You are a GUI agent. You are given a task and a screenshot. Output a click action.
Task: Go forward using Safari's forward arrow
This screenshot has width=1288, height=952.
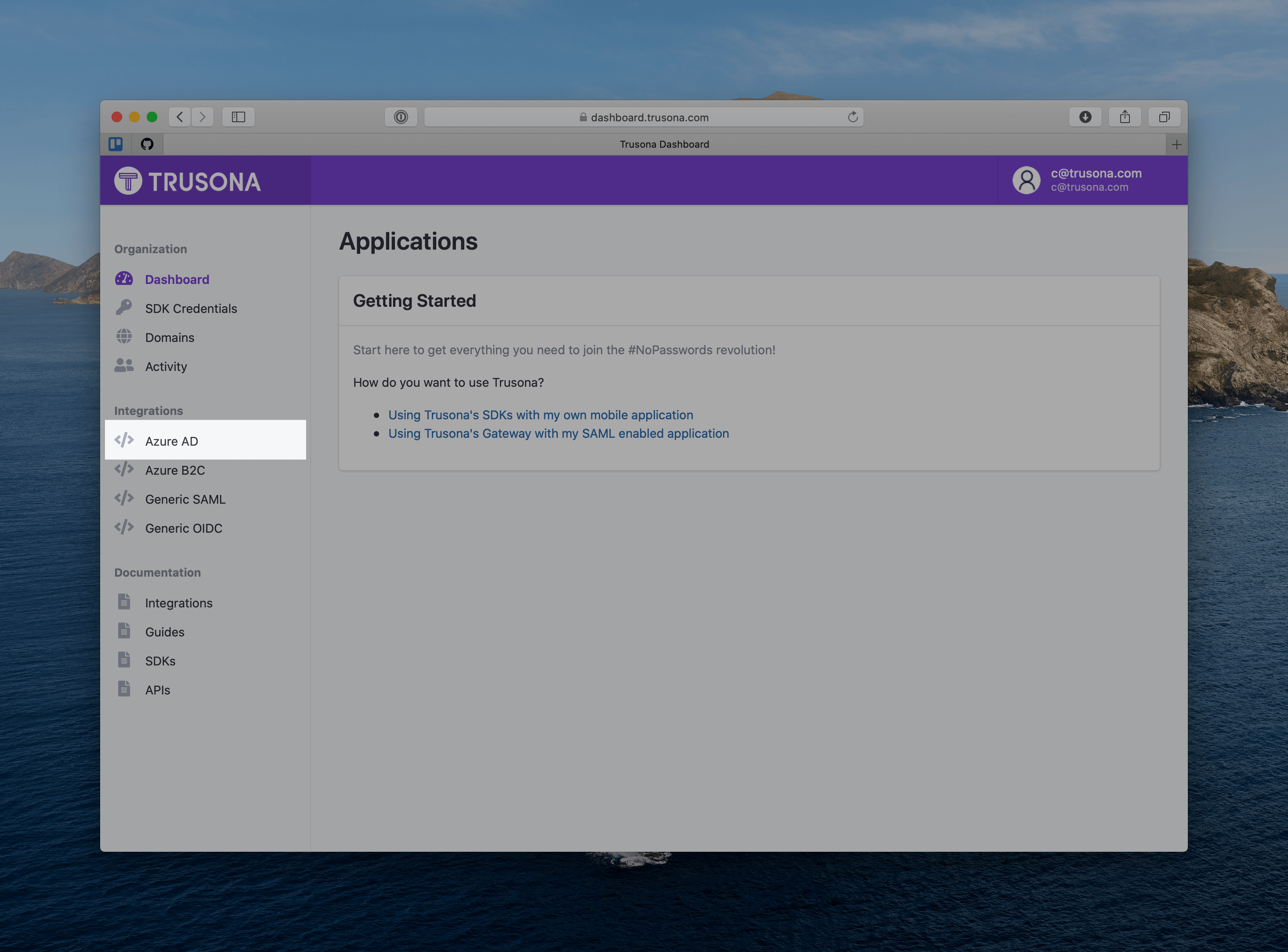tap(202, 117)
